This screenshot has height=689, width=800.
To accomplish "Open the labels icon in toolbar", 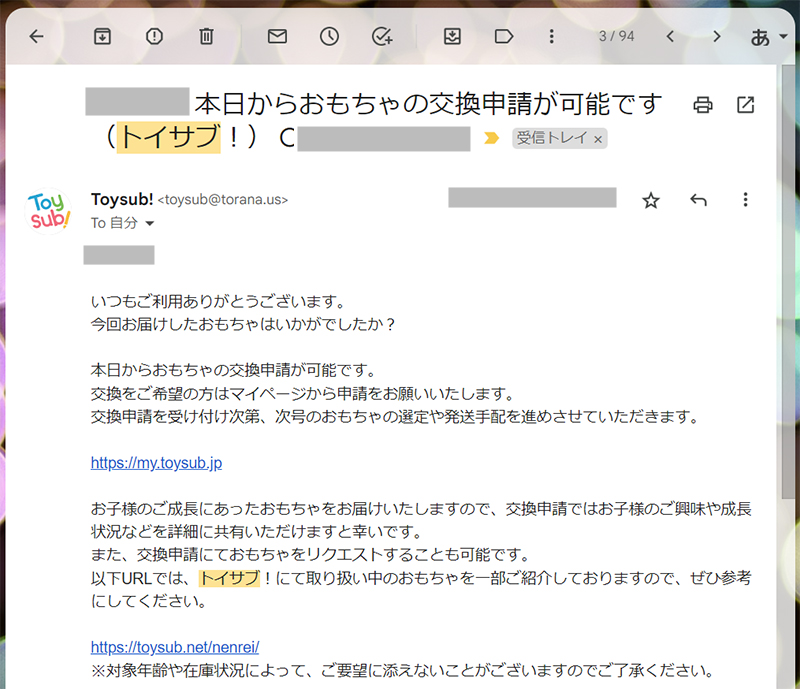I will coord(504,36).
